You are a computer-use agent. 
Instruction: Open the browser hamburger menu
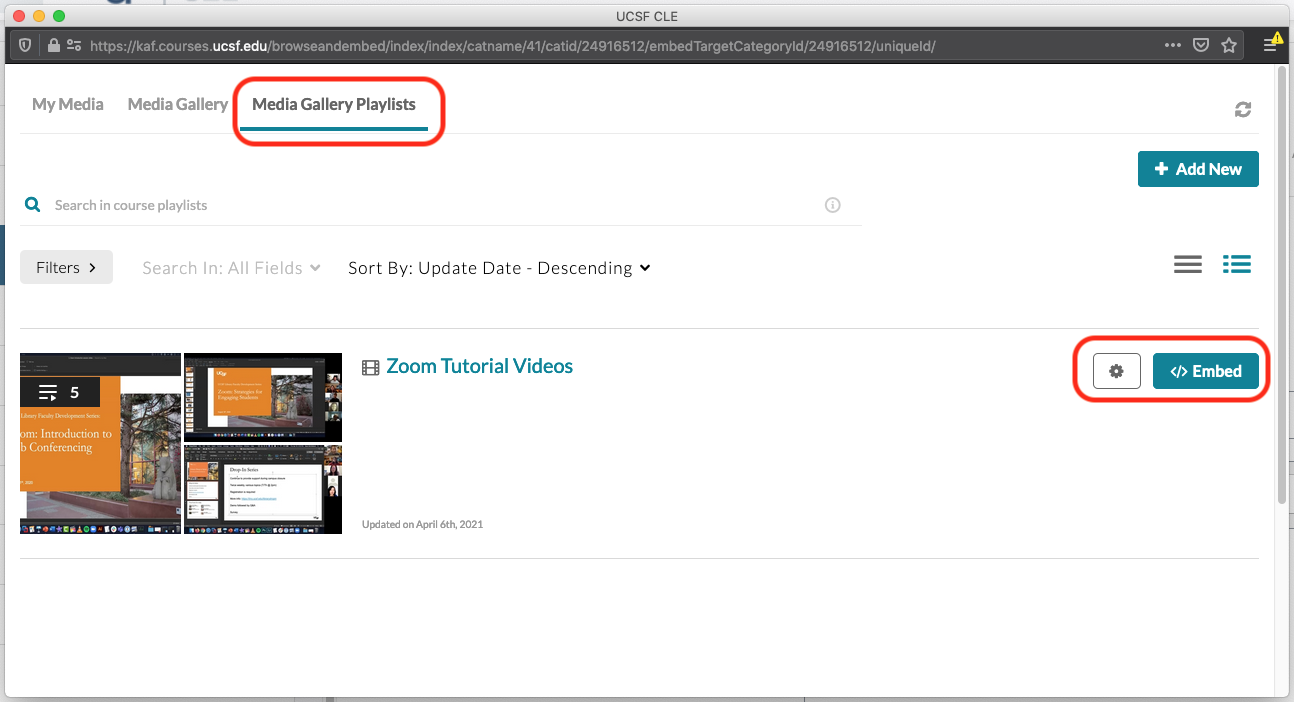(1270, 45)
